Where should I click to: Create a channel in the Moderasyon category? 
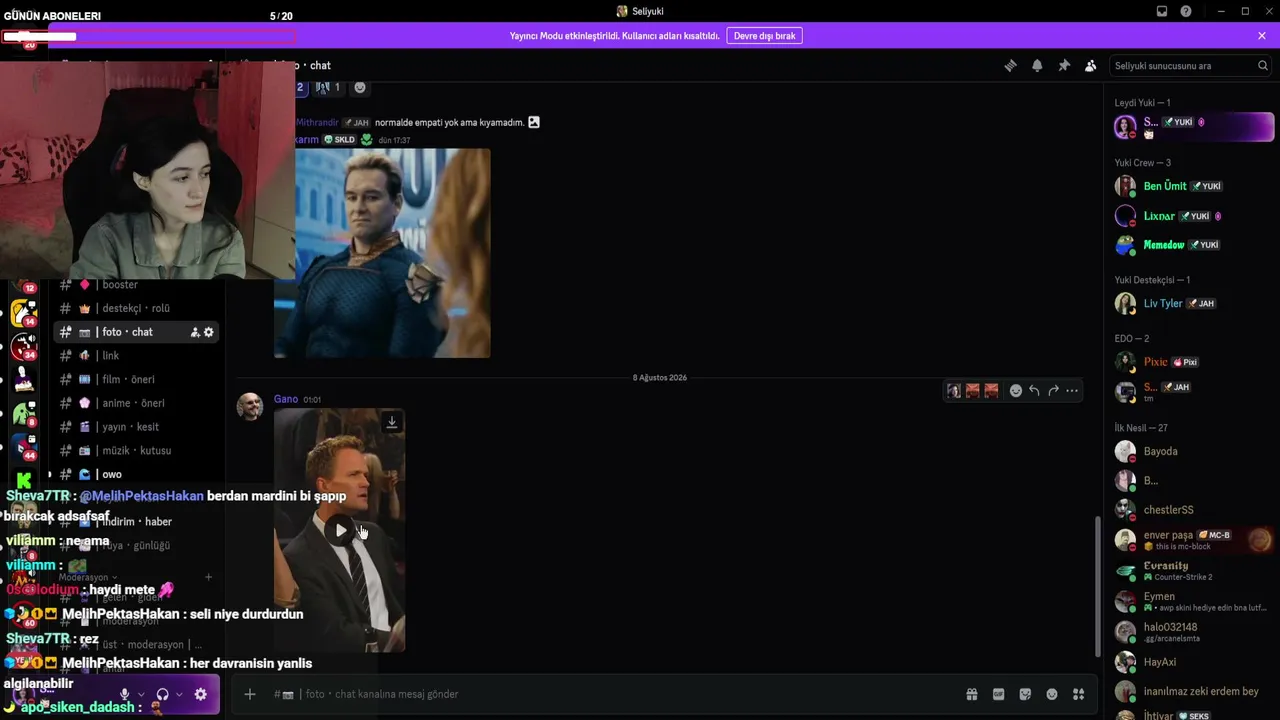coord(208,577)
